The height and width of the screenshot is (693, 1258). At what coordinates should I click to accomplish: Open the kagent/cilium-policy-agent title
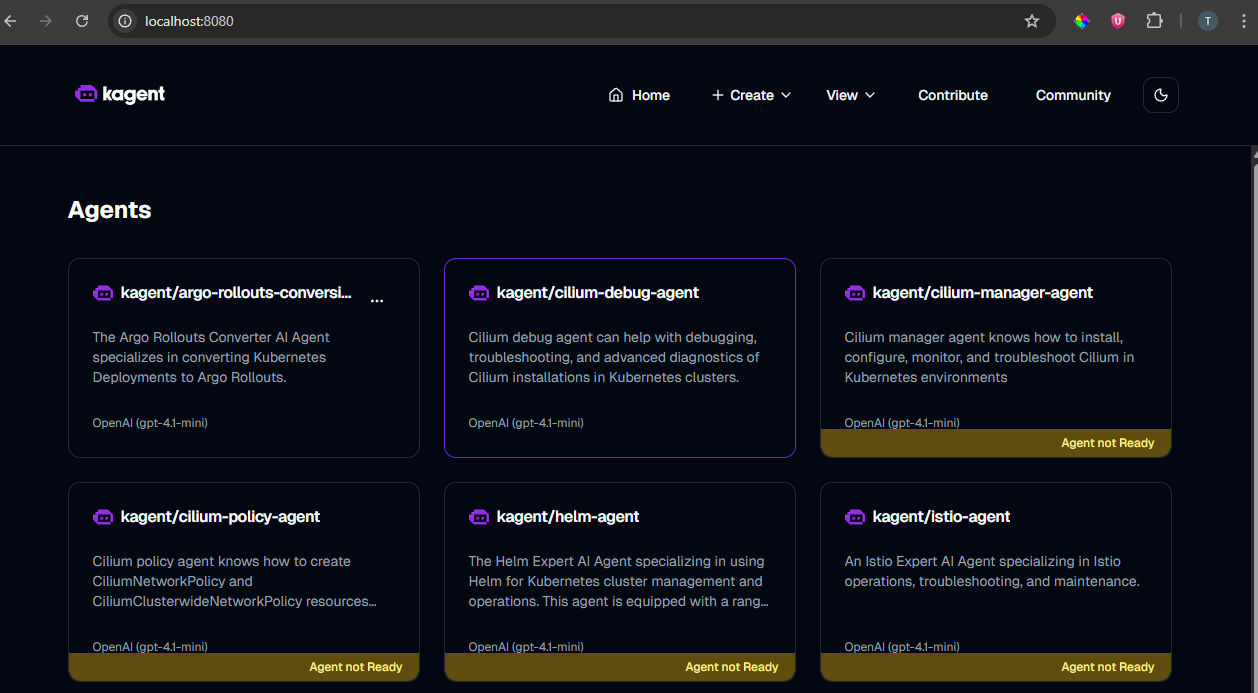(220, 517)
